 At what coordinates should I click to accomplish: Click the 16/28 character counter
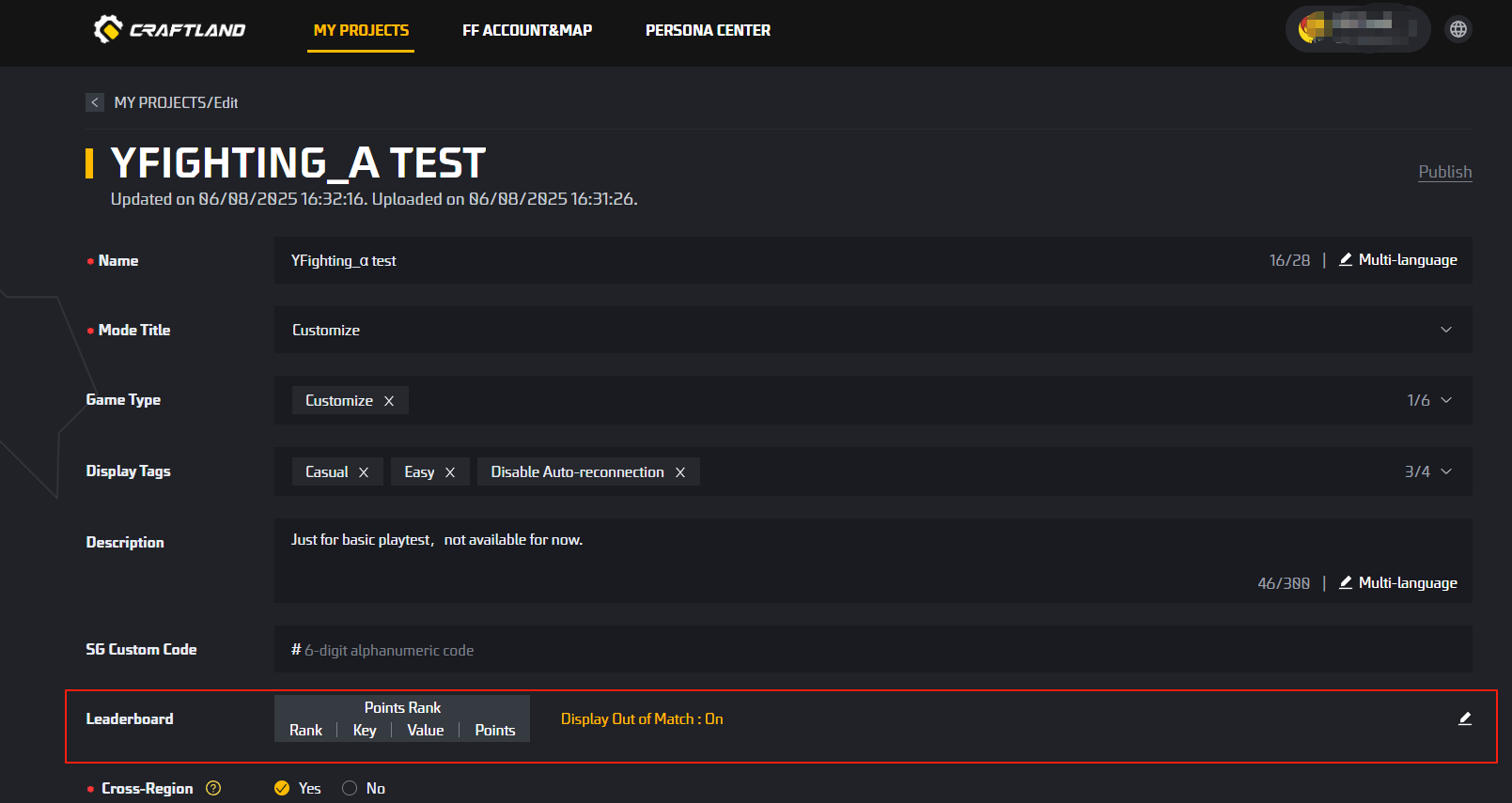pos(1289,260)
